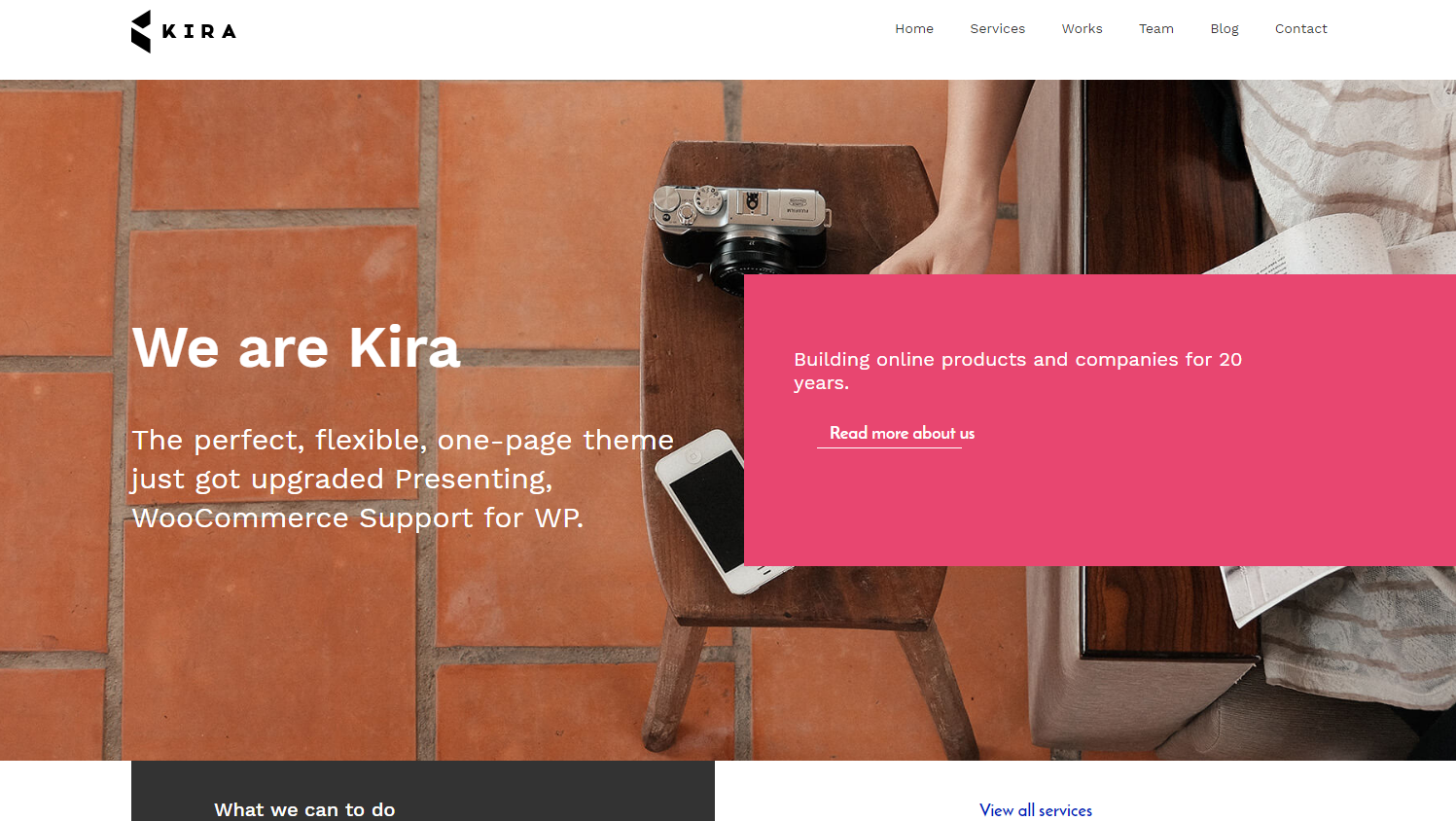The width and height of the screenshot is (1456, 821).
Task: Select Works in the top navigation
Action: (1082, 29)
